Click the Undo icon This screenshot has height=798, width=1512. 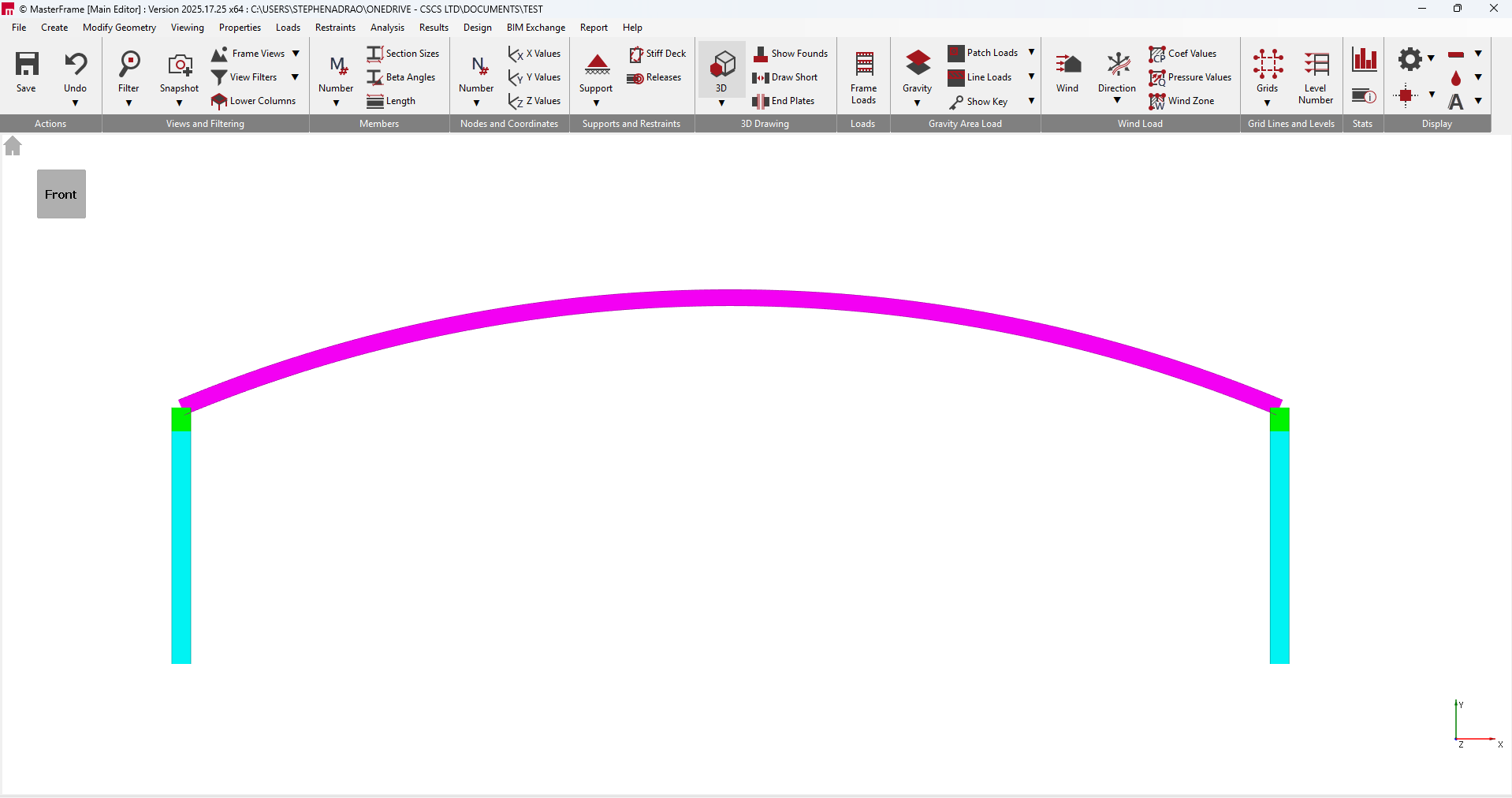pyautogui.click(x=76, y=64)
